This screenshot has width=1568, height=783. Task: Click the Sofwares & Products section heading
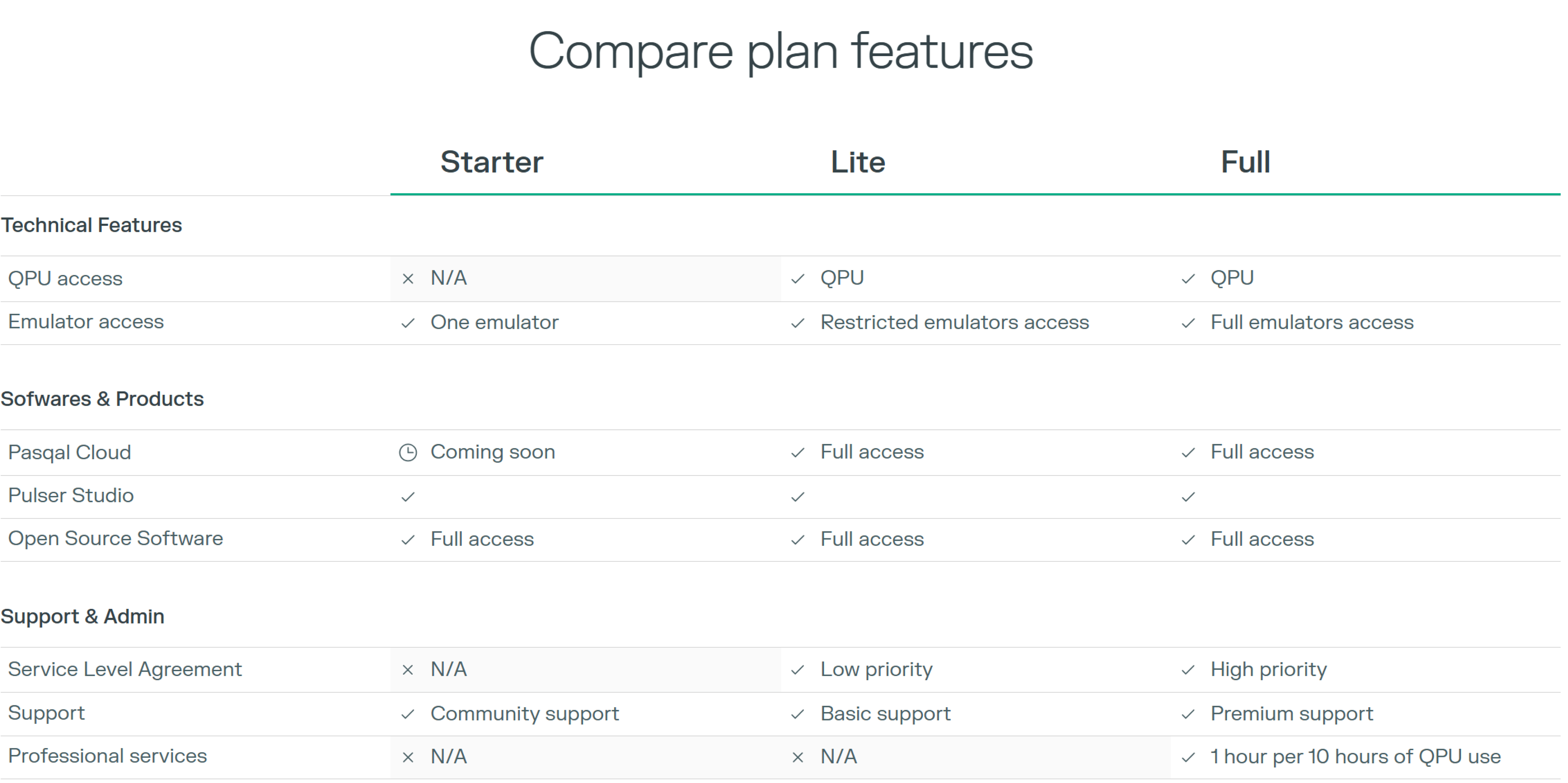pyautogui.click(x=102, y=399)
